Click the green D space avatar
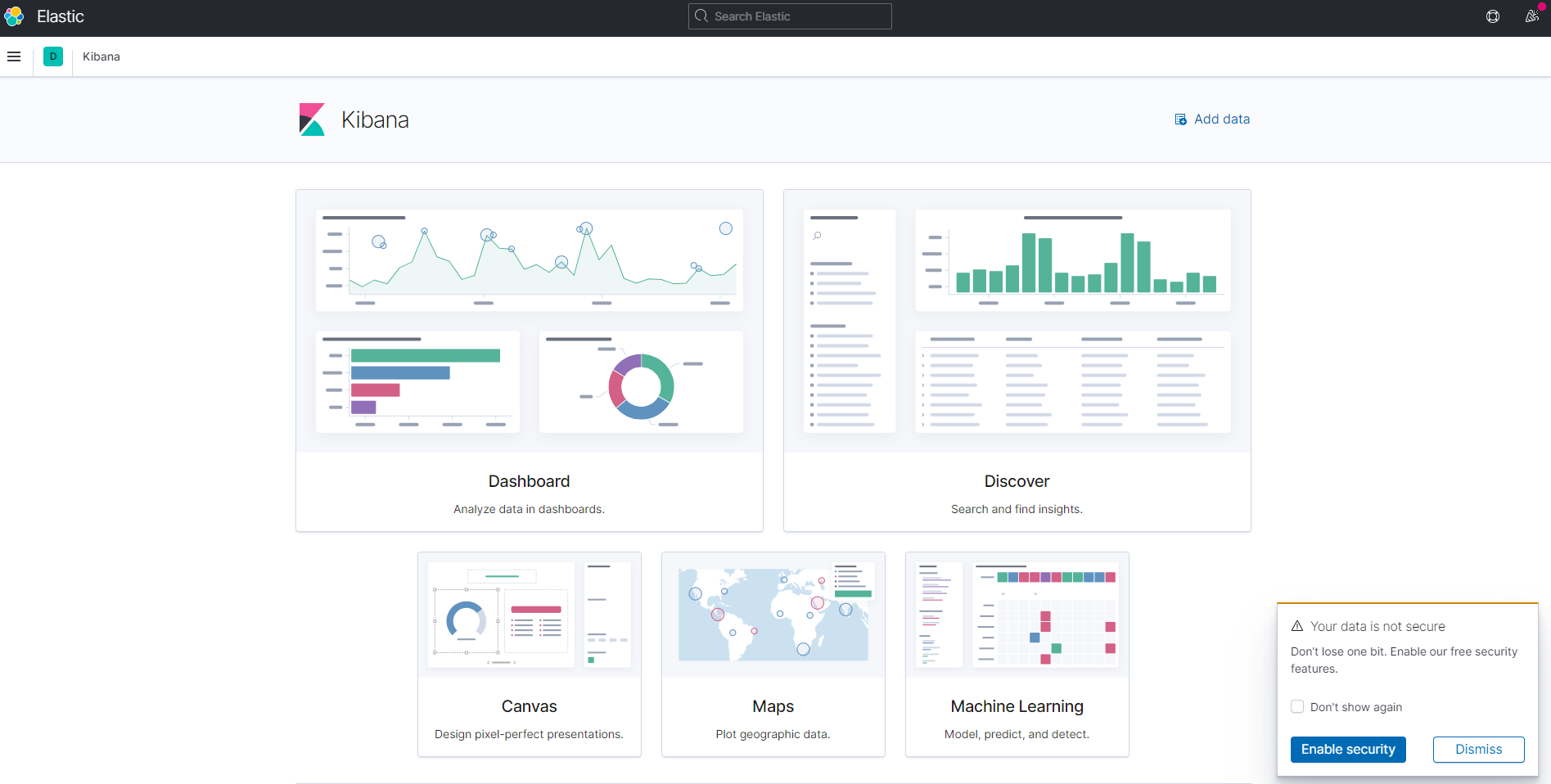Viewport: 1551px width, 784px height. [53, 56]
